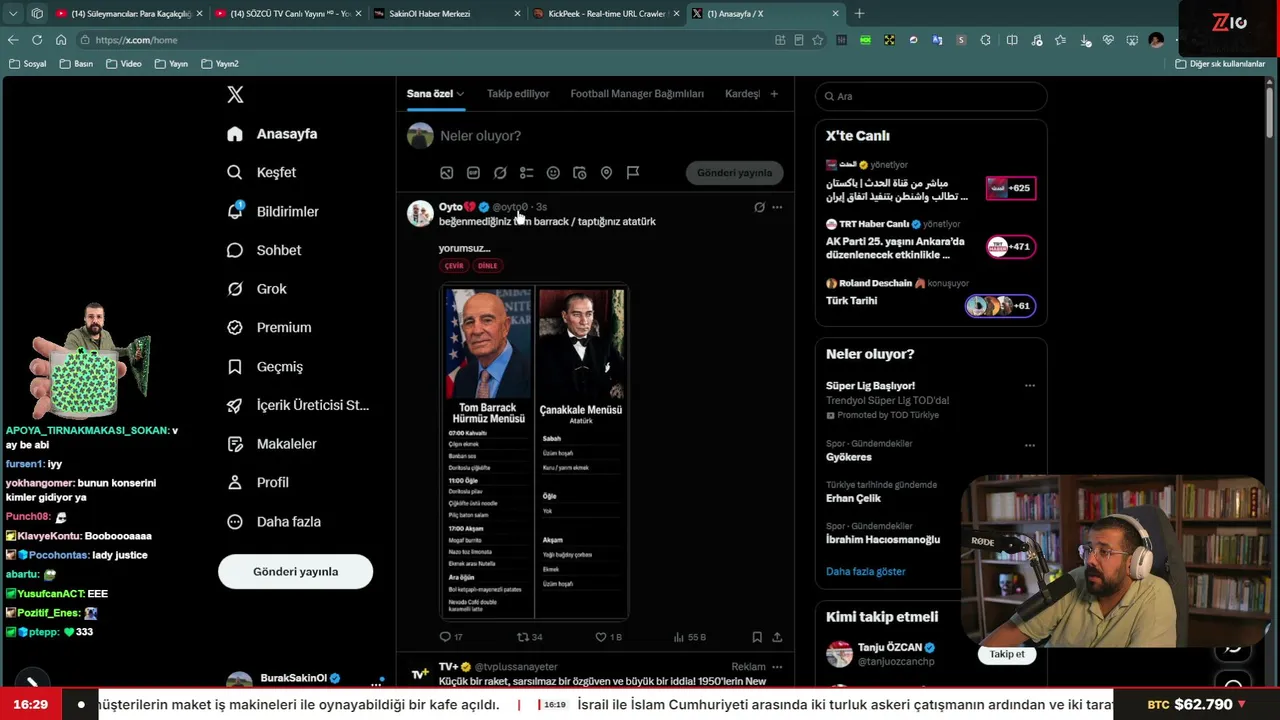Reply to Oyto's post
The image size is (1280, 720).
click(451, 637)
